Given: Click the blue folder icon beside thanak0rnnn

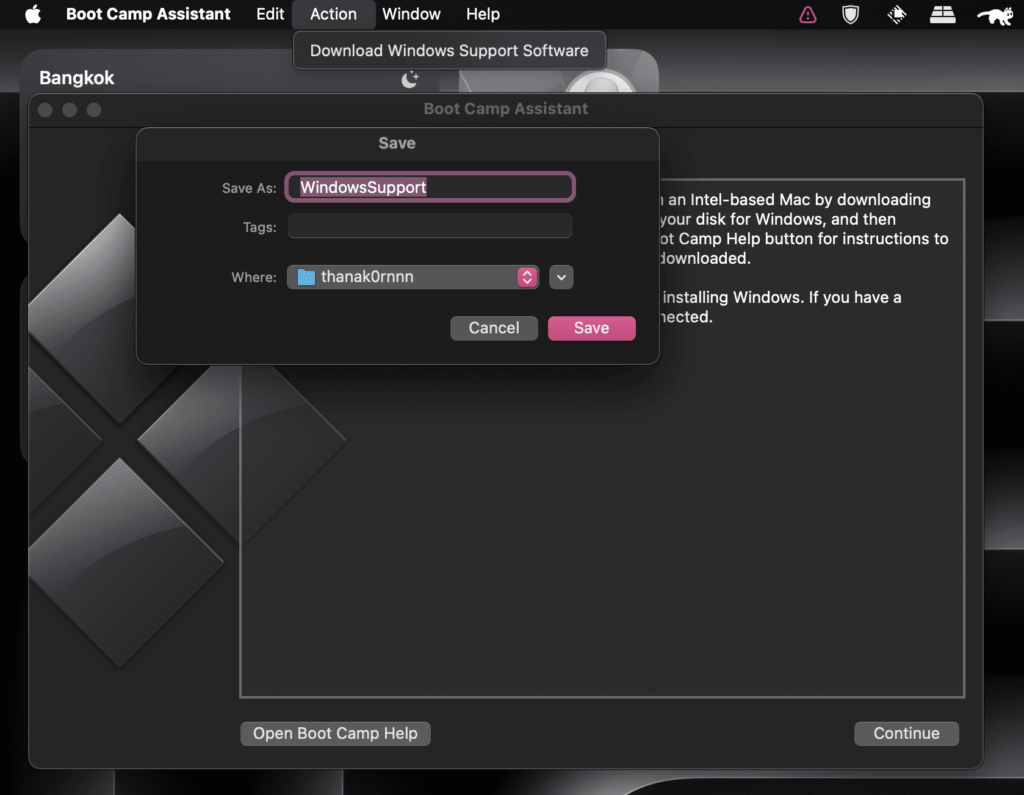Looking at the screenshot, I should coord(306,277).
